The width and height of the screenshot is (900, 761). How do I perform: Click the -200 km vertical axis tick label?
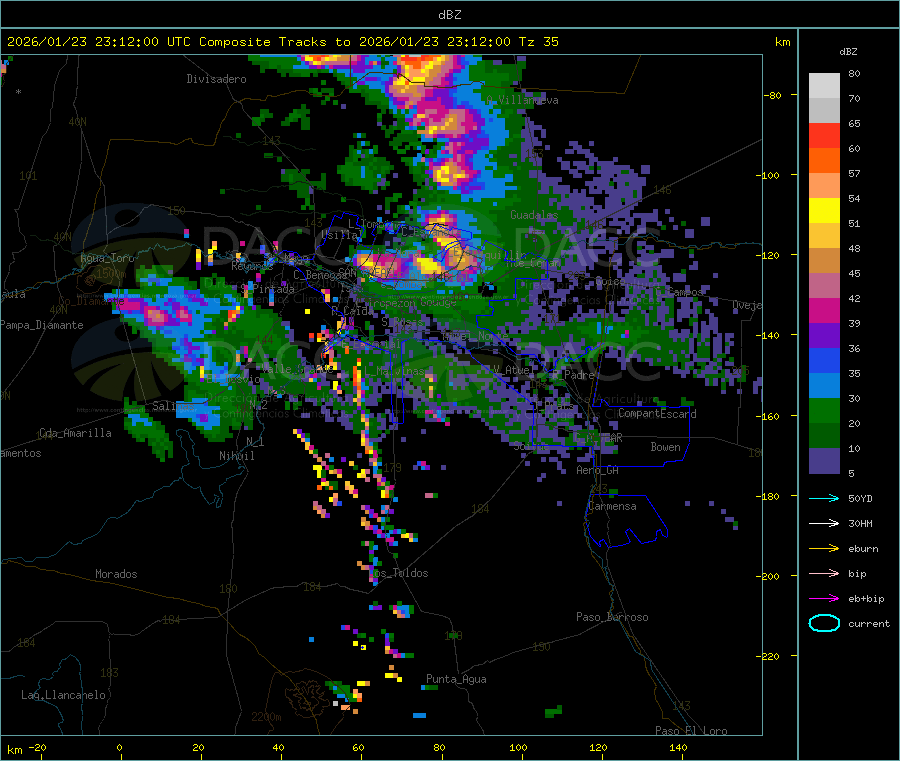coord(767,577)
